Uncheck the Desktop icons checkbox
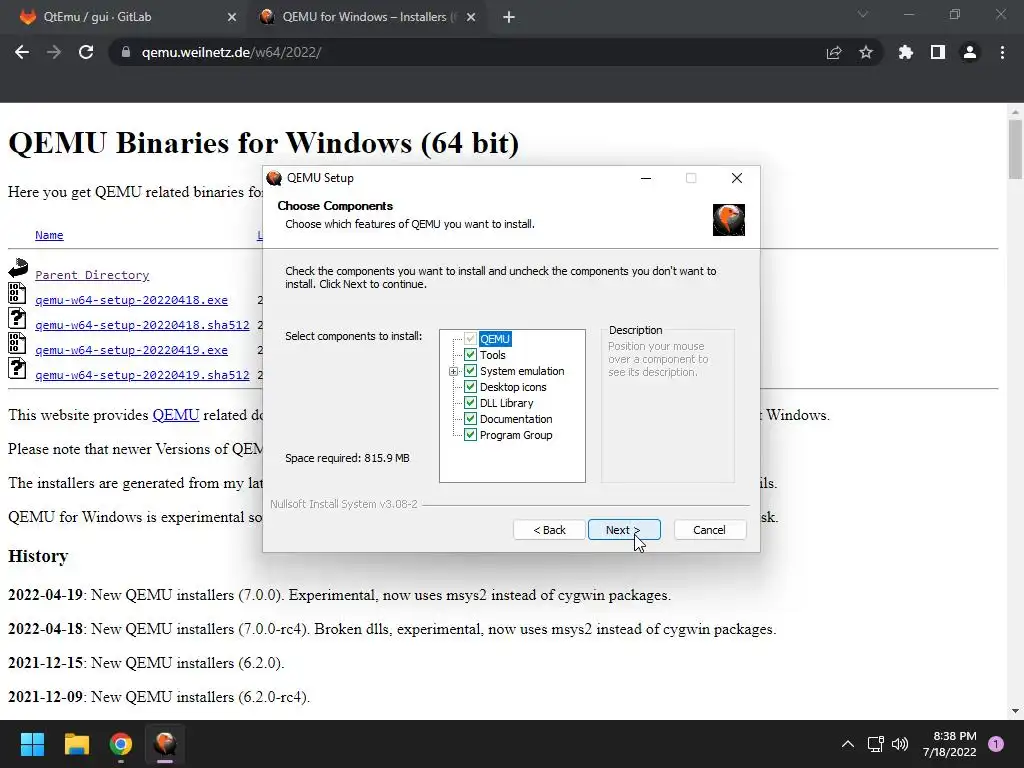1024x768 pixels. pyautogui.click(x=470, y=387)
